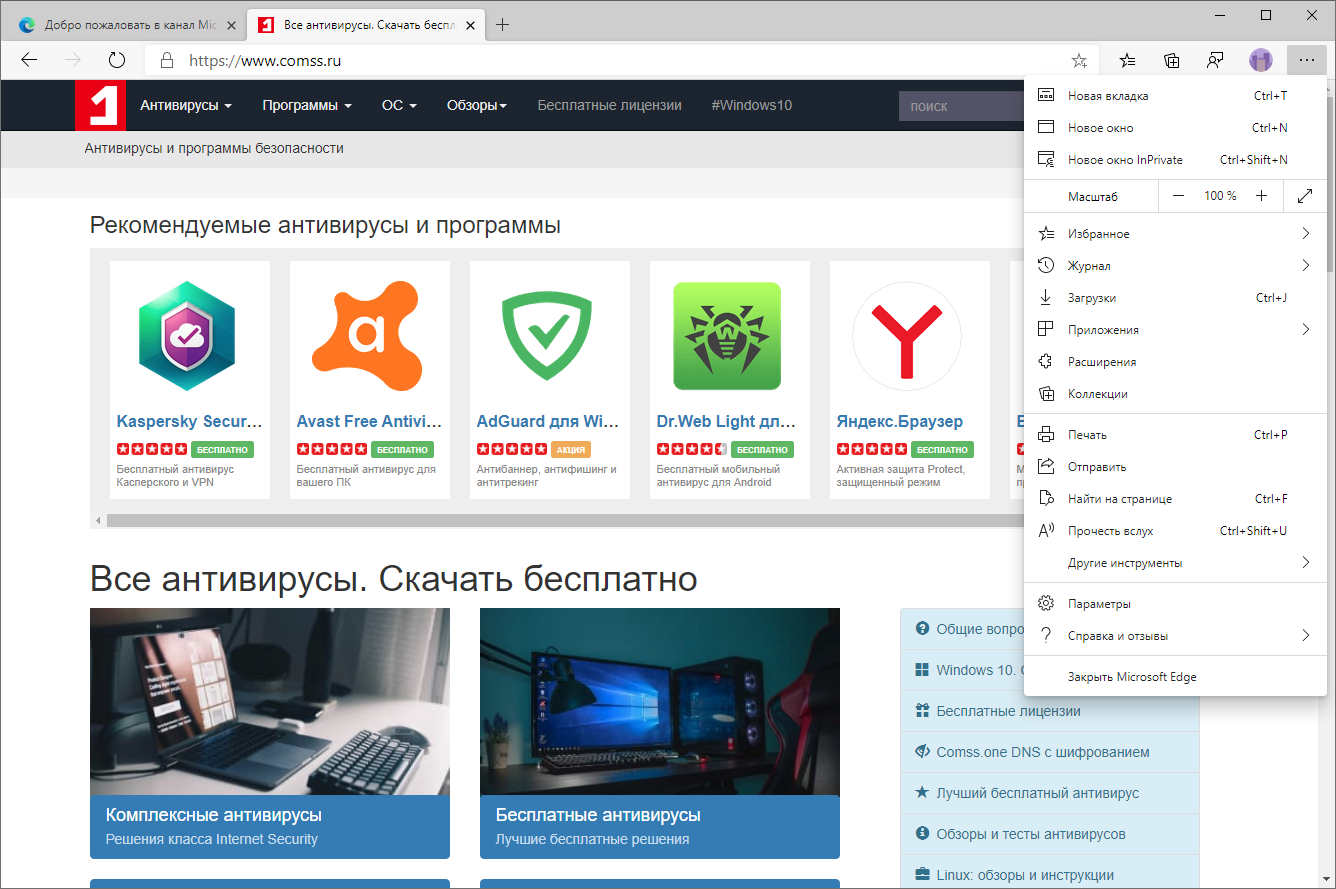
Task: Select 'Найти на странице' menu item
Action: coord(1175,499)
